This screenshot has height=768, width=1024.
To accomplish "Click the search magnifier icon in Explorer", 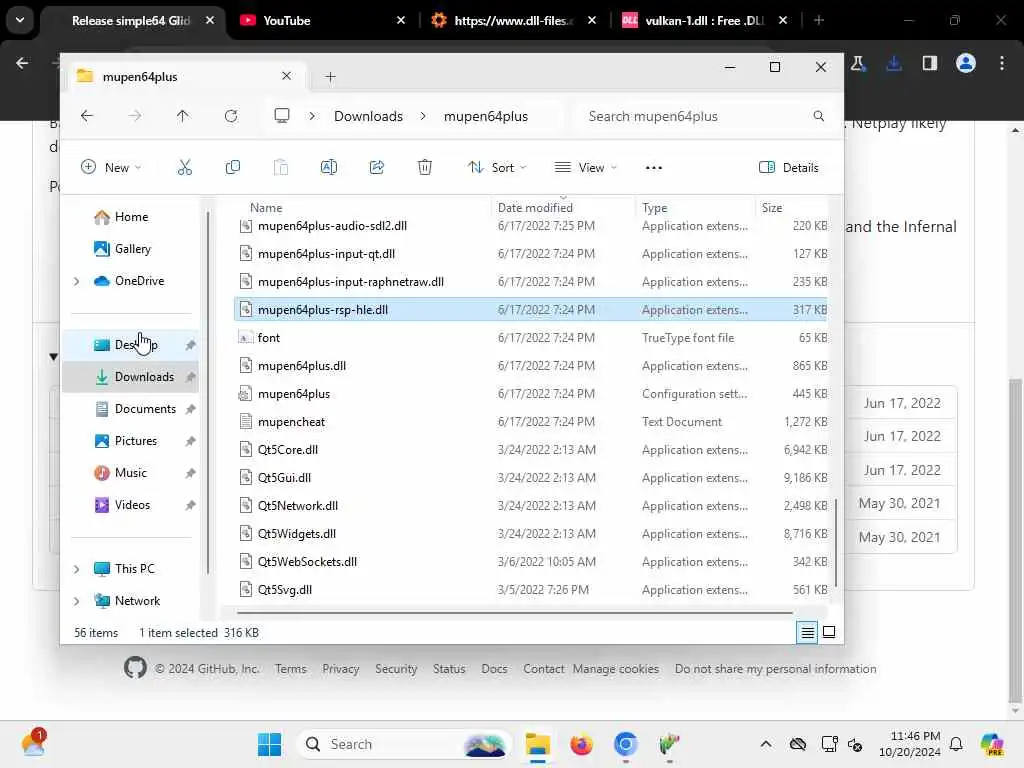I will pos(818,116).
